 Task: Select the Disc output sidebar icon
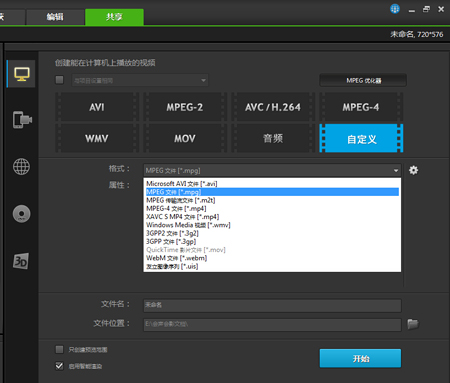pos(21,214)
